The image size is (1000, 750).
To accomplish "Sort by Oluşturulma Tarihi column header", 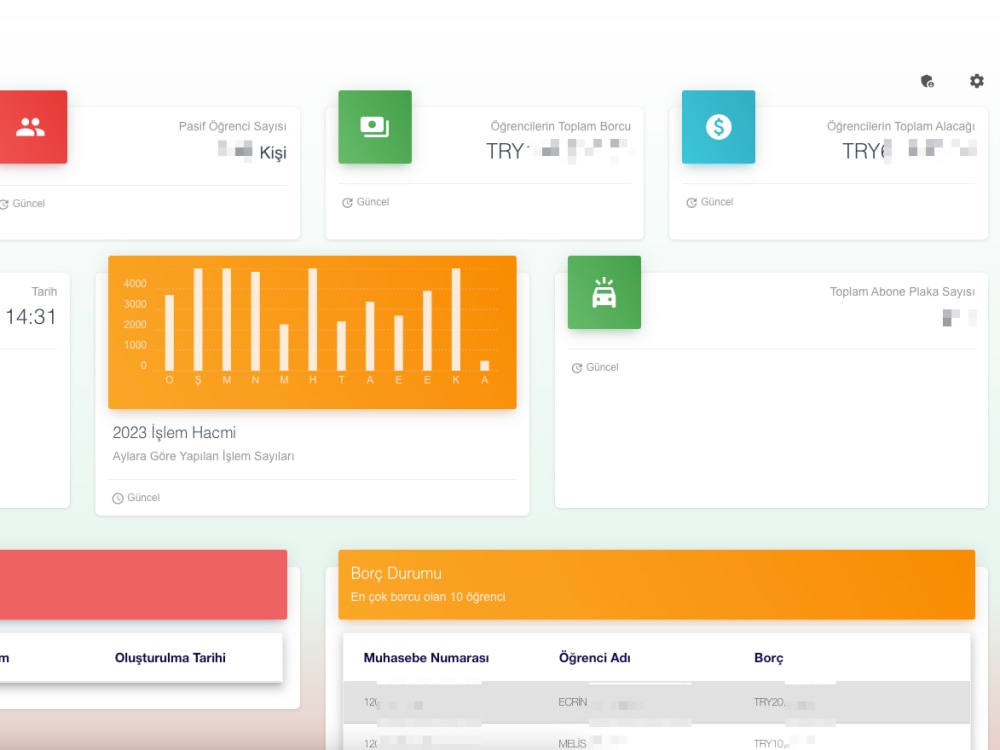I will point(170,658).
